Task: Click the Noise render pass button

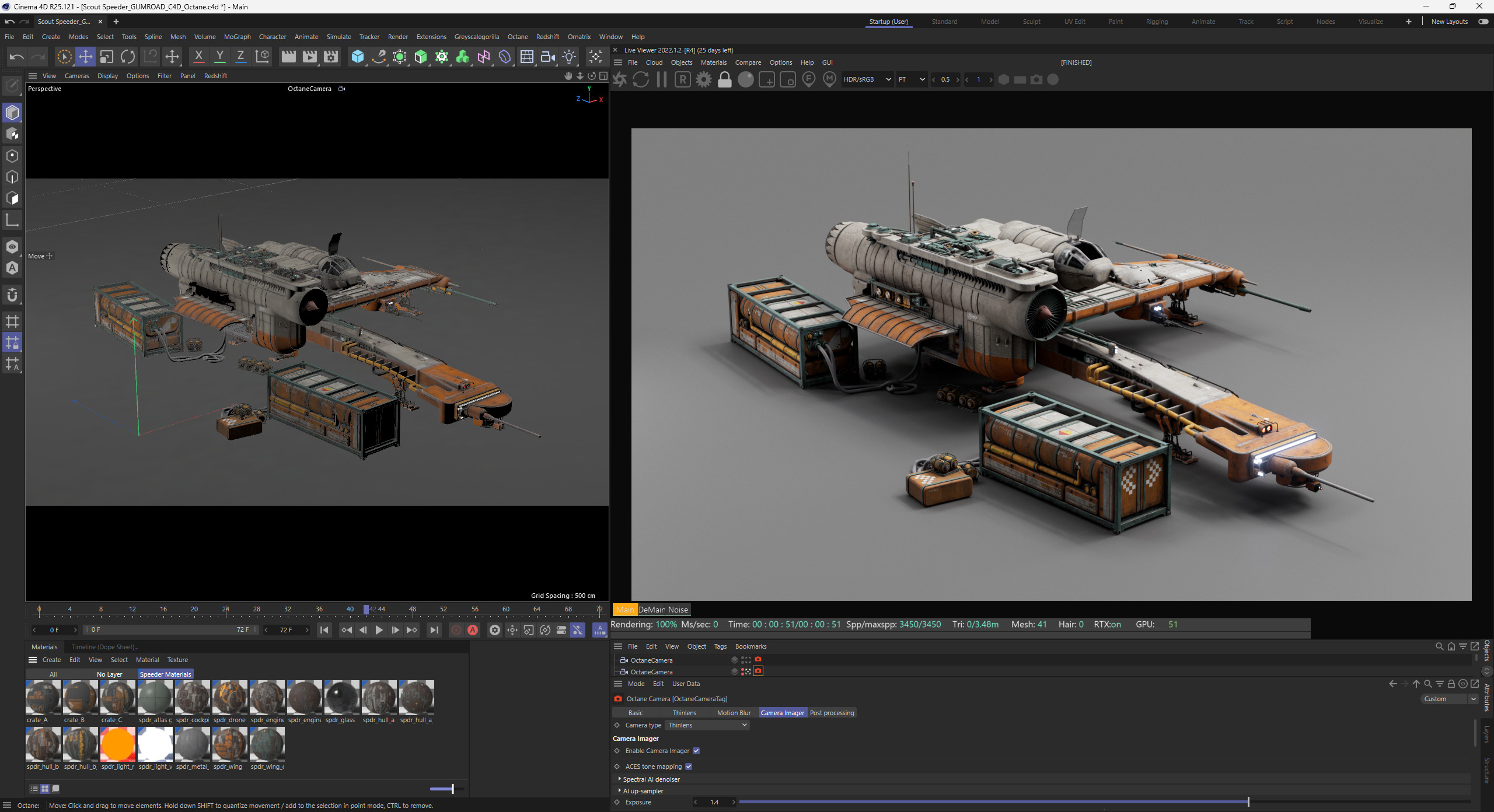Action: (678, 610)
